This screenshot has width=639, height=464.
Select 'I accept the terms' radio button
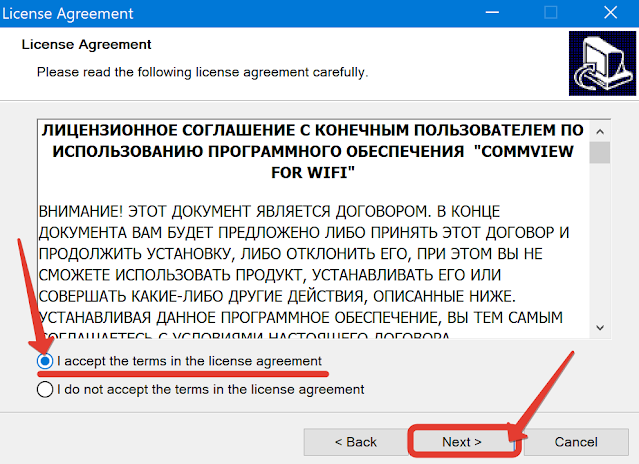pyautogui.click(x=45, y=361)
